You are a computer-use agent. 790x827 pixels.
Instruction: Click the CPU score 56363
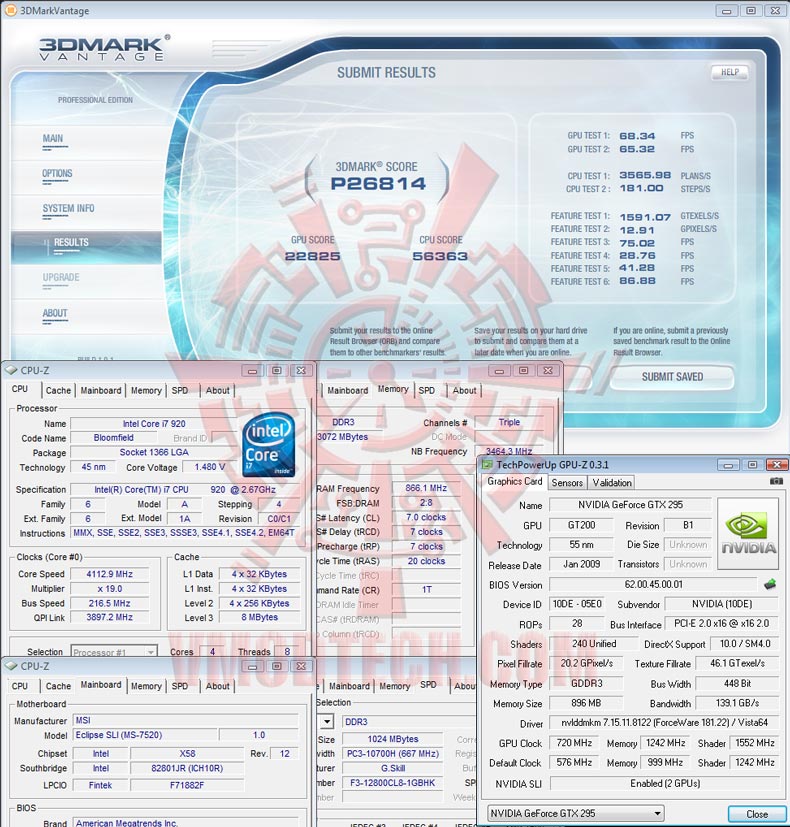point(440,256)
